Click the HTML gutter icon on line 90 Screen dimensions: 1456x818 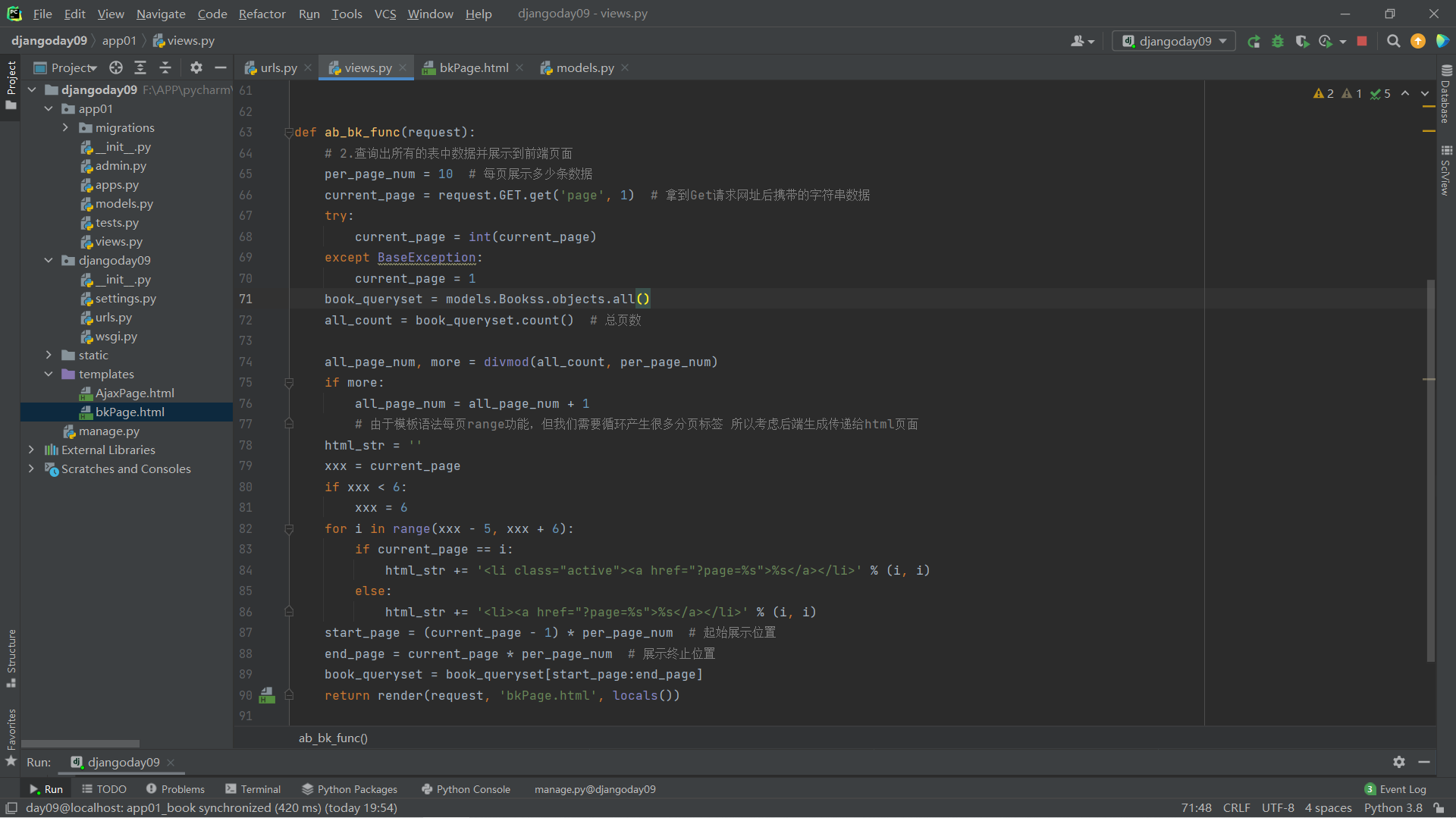[x=267, y=694]
